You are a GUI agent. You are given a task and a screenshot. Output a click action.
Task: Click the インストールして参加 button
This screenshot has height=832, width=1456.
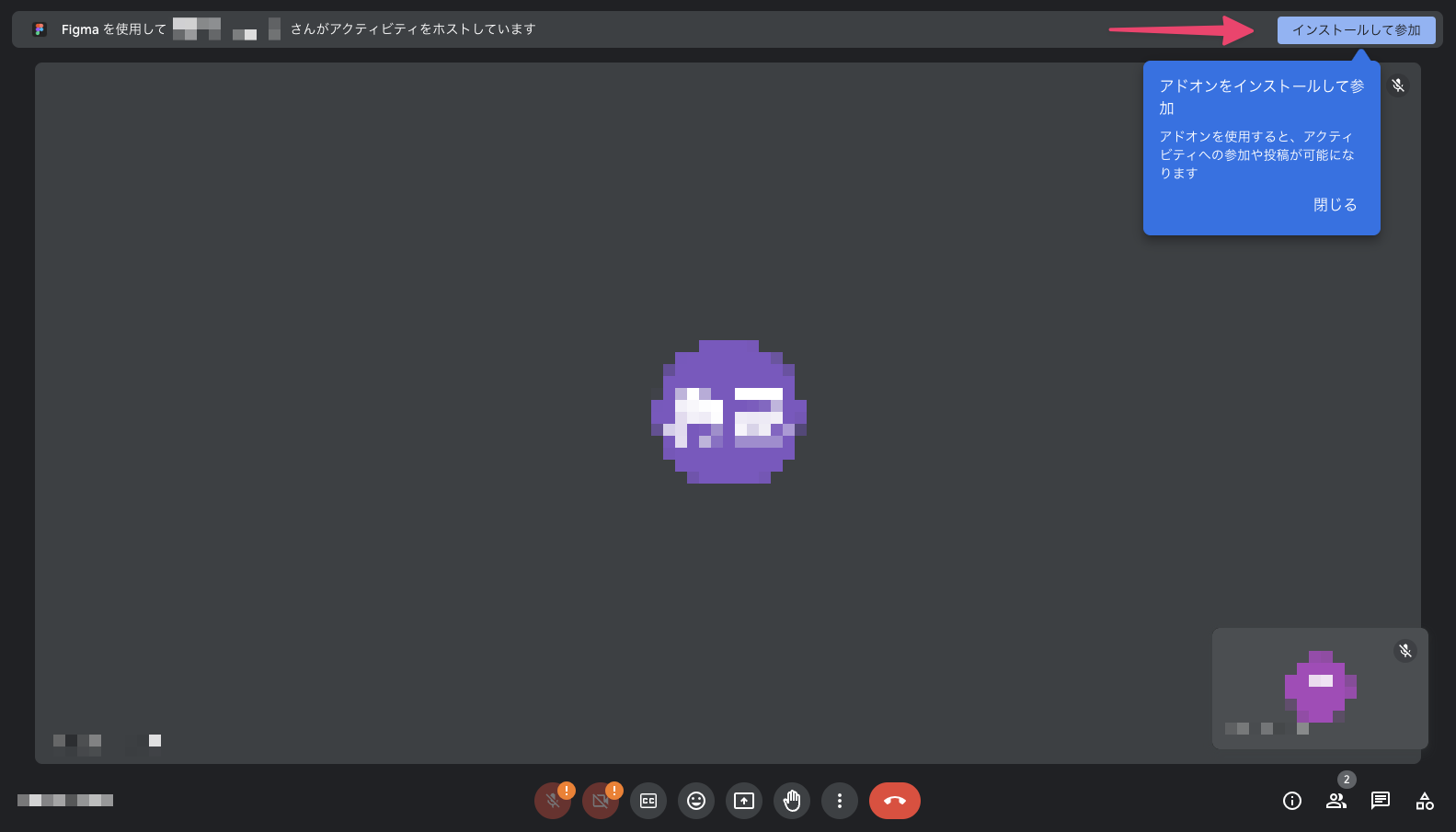tap(1356, 30)
